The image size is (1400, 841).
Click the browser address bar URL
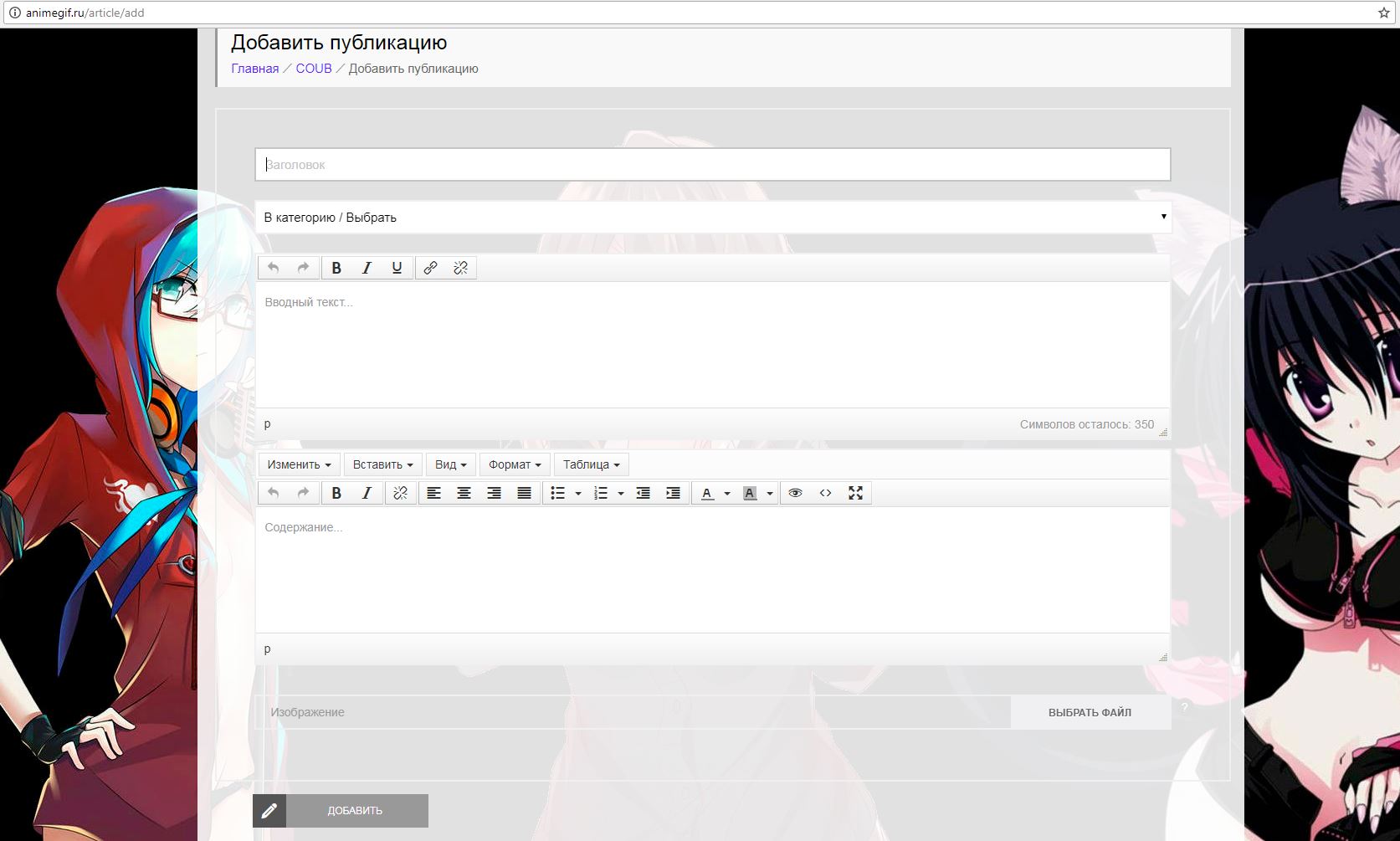coord(85,13)
